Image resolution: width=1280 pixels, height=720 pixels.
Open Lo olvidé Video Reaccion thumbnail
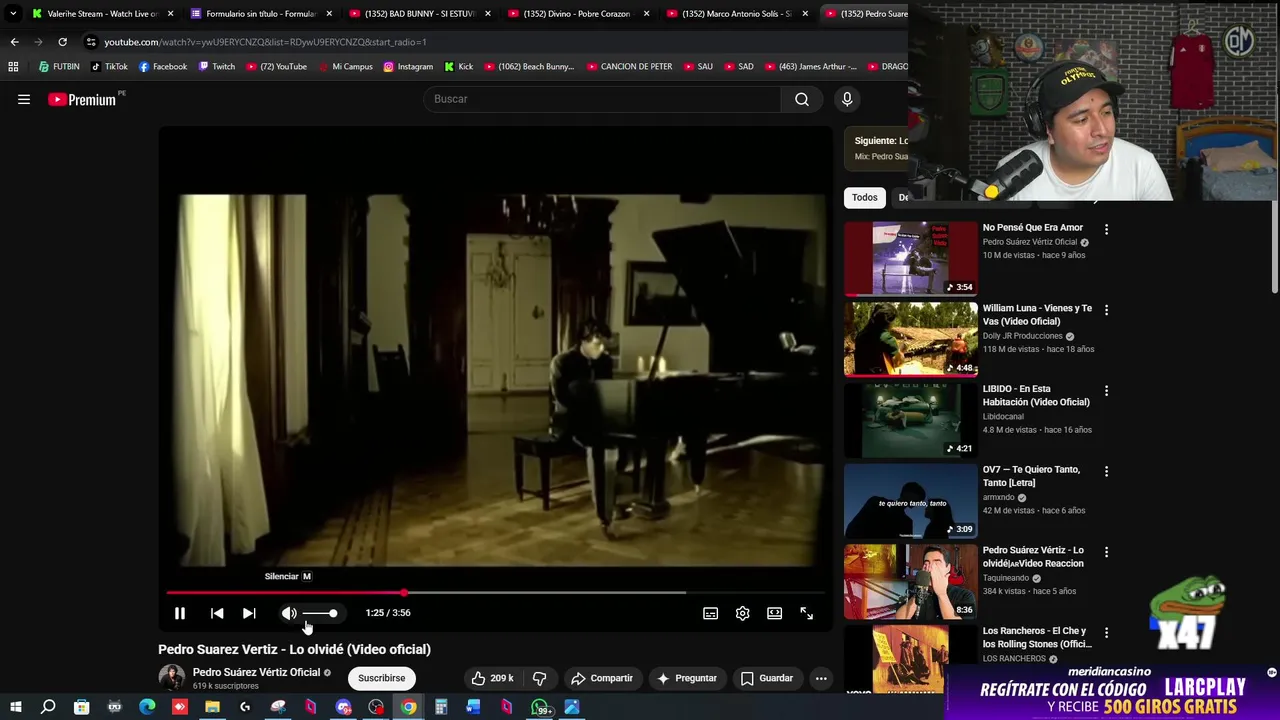(x=911, y=582)
